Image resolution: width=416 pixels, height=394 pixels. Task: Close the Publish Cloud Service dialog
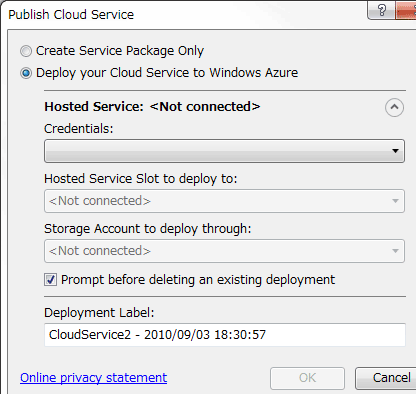(x=406, y=10)
